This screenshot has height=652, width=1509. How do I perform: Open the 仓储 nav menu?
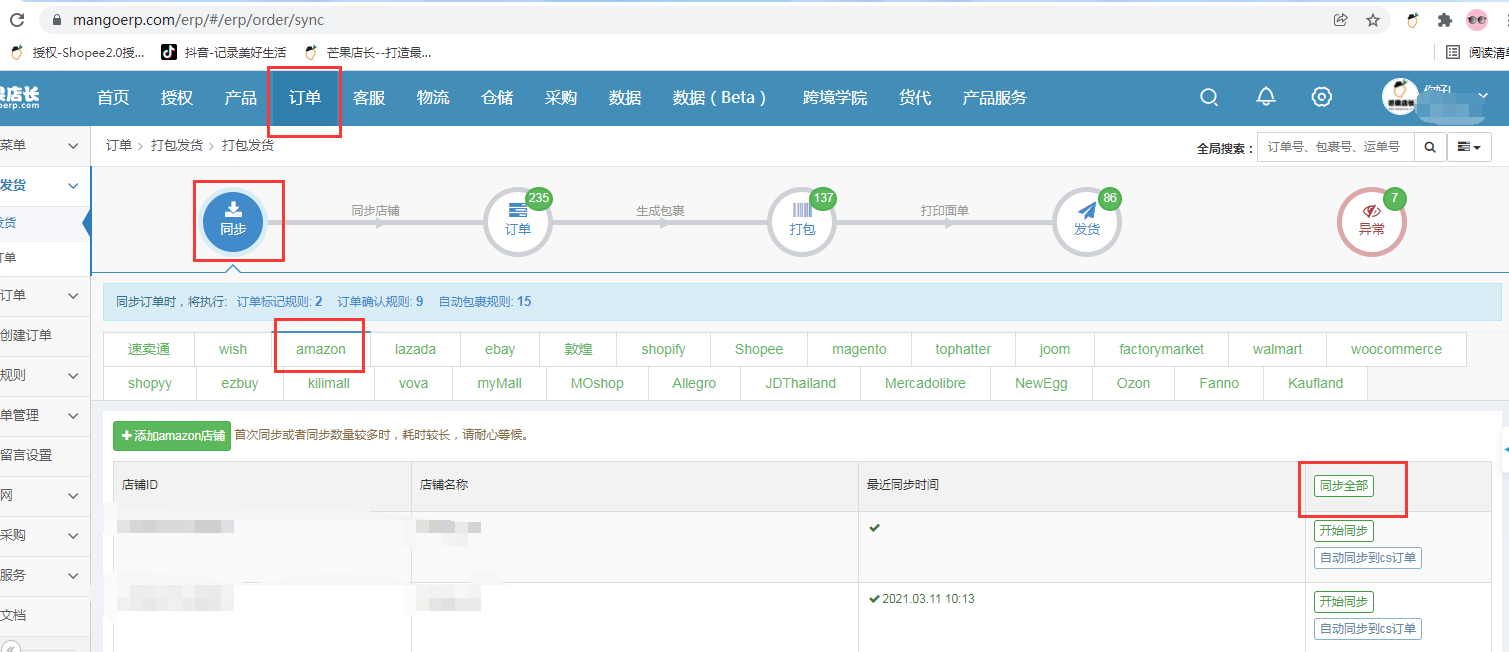pos(497,97)
